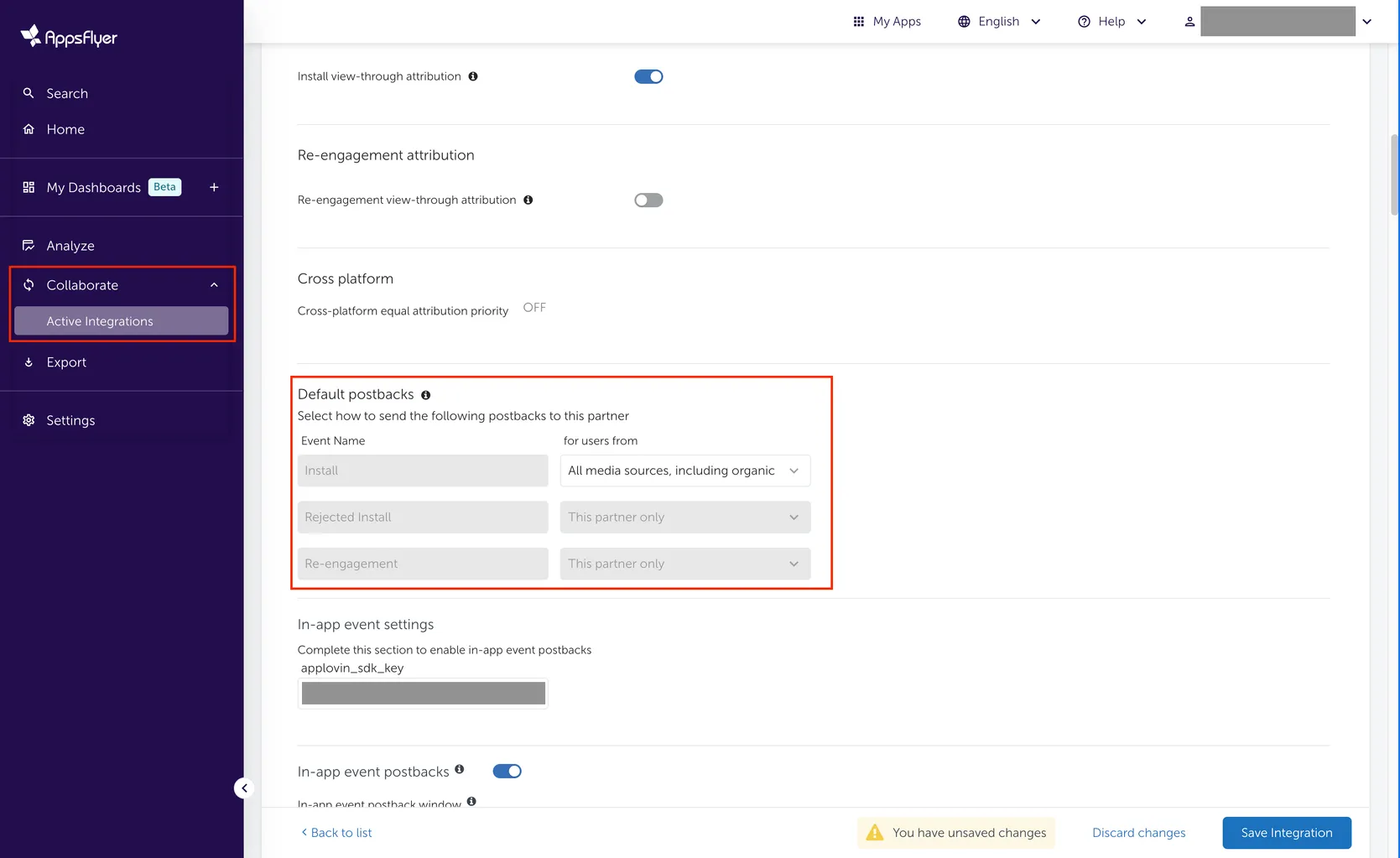Click the AppsFlyer logo
The image size is (1400, 858).
pos(67,35)
